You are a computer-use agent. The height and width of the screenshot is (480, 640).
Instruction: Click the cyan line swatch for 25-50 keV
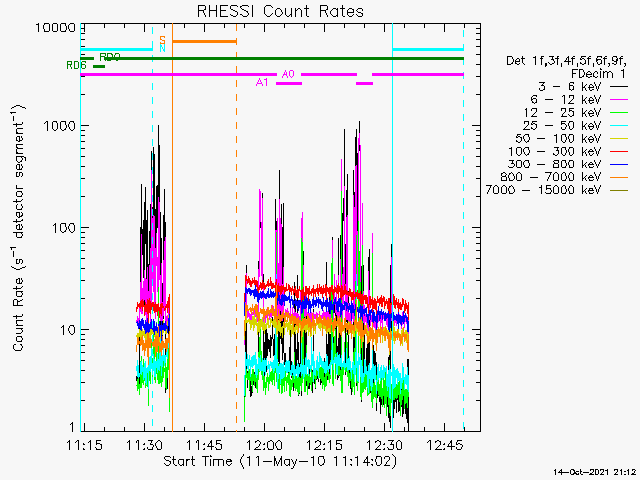[619, 125]
